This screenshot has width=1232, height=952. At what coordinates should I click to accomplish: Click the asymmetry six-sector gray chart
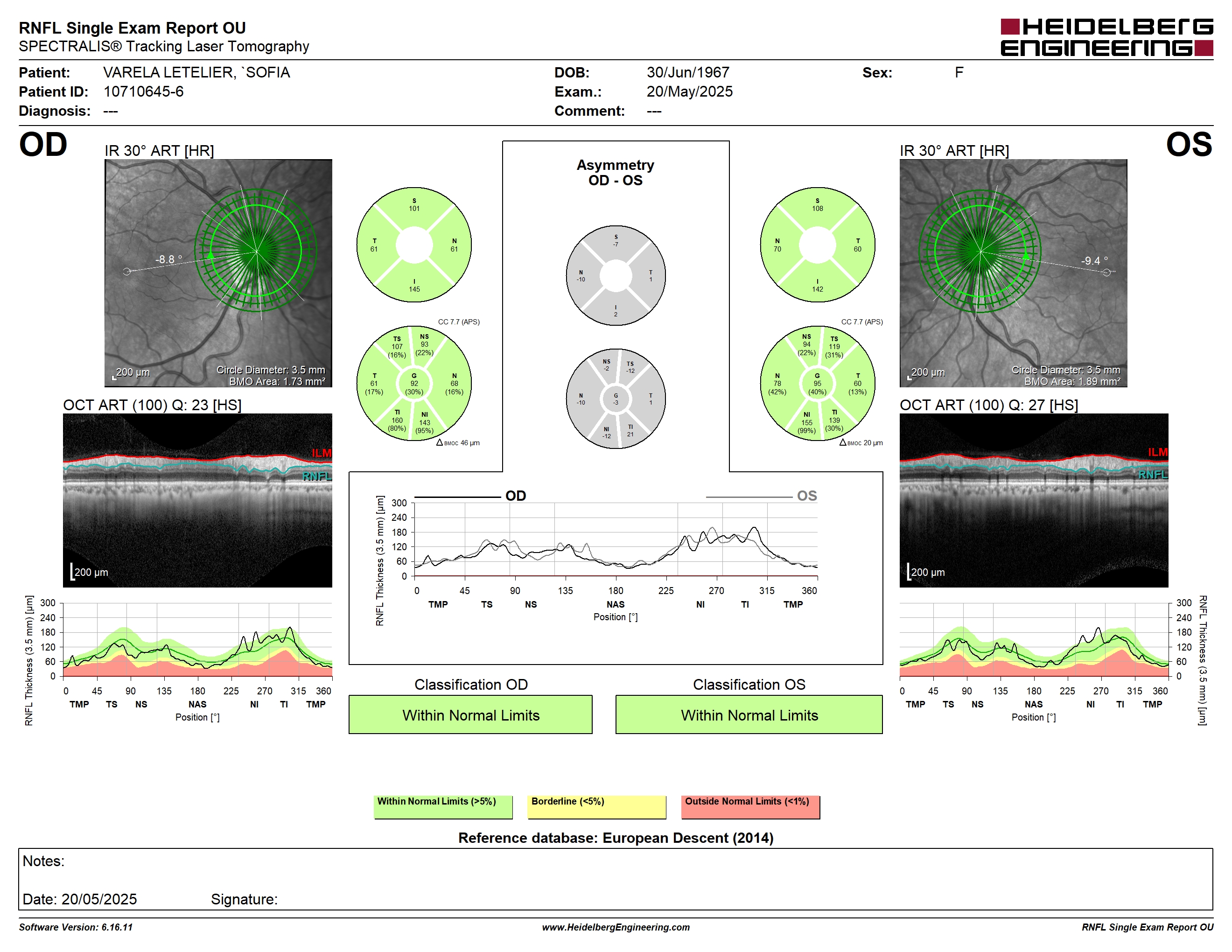point(616,399)
